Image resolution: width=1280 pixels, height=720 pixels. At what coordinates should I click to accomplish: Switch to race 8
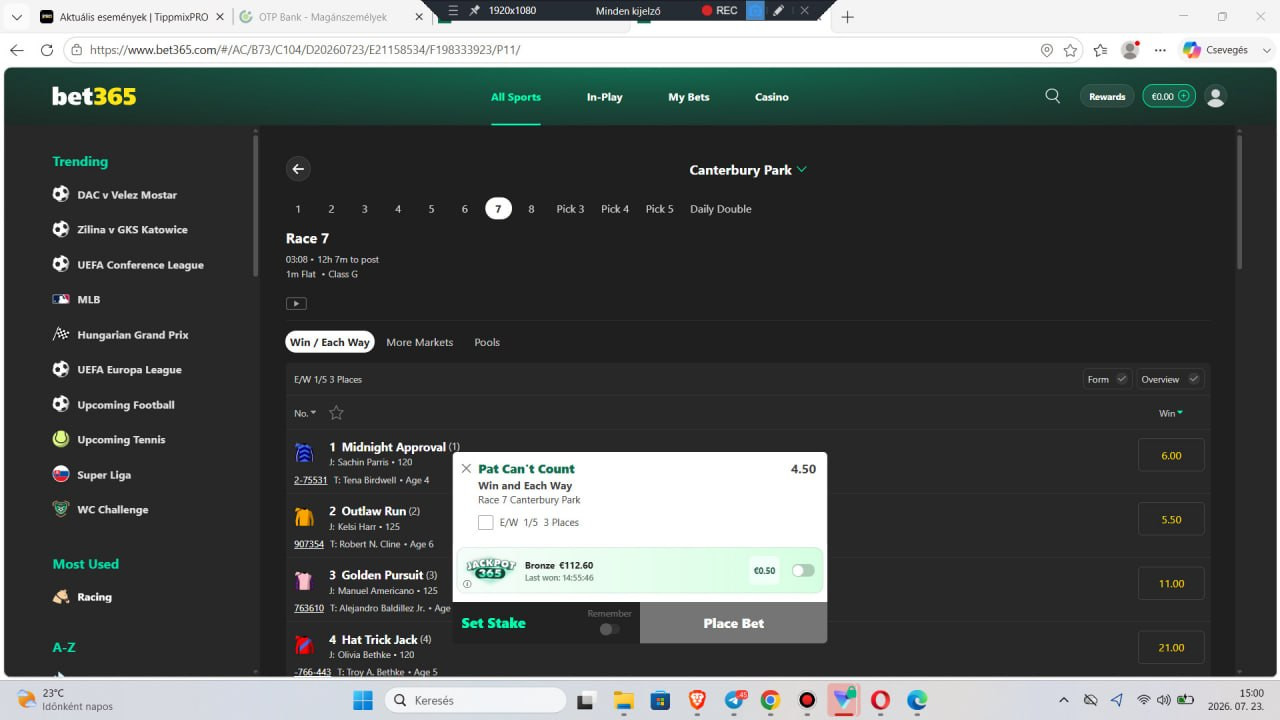(531, 209)
